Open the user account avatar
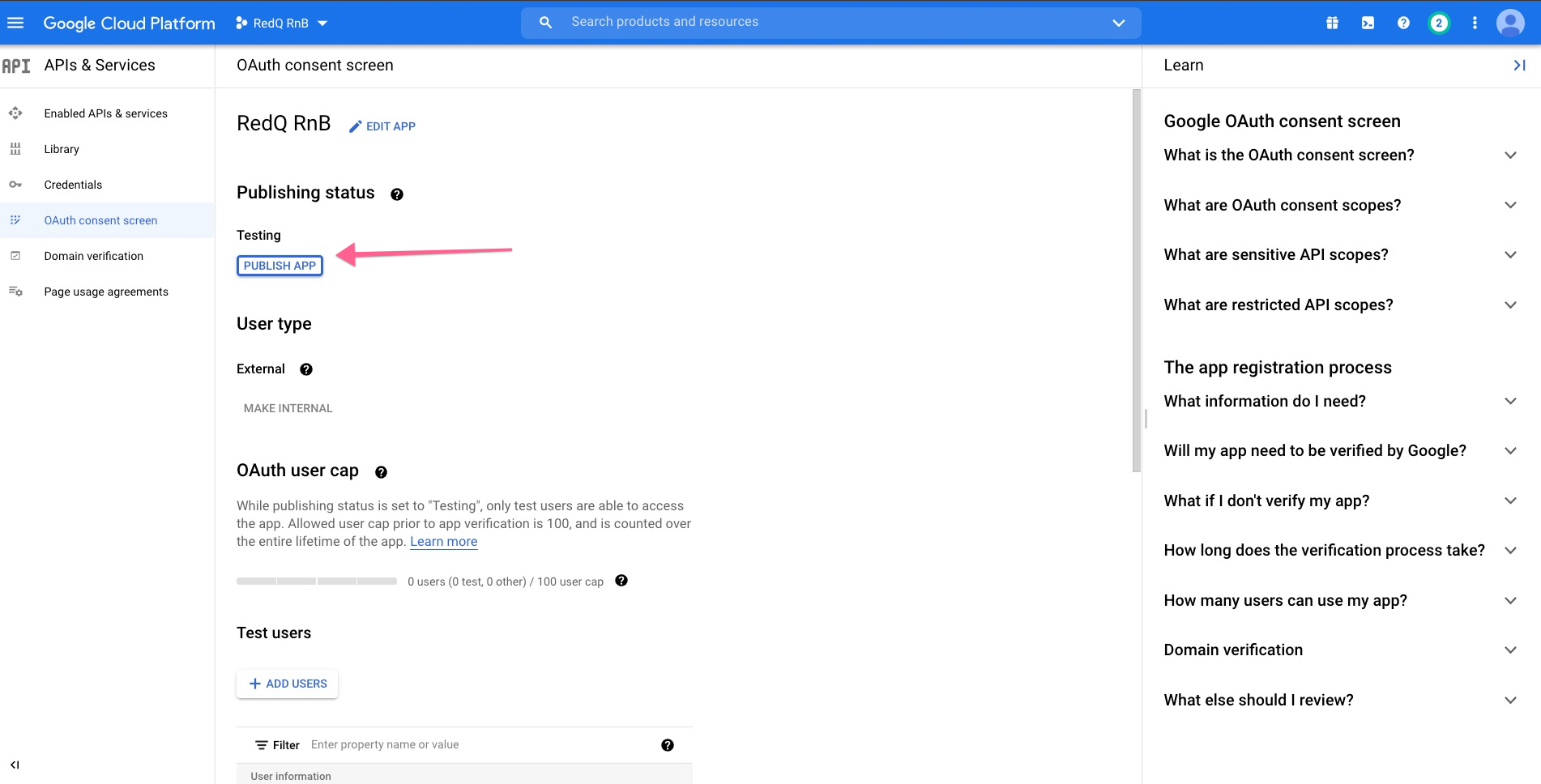This screenshot has height=784, width=1541. [x=1510, y=23]
